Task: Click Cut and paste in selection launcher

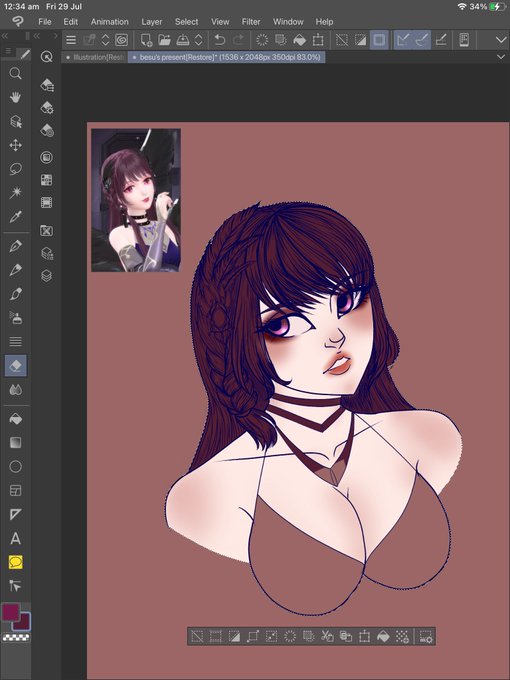Action: pos(327,636)
